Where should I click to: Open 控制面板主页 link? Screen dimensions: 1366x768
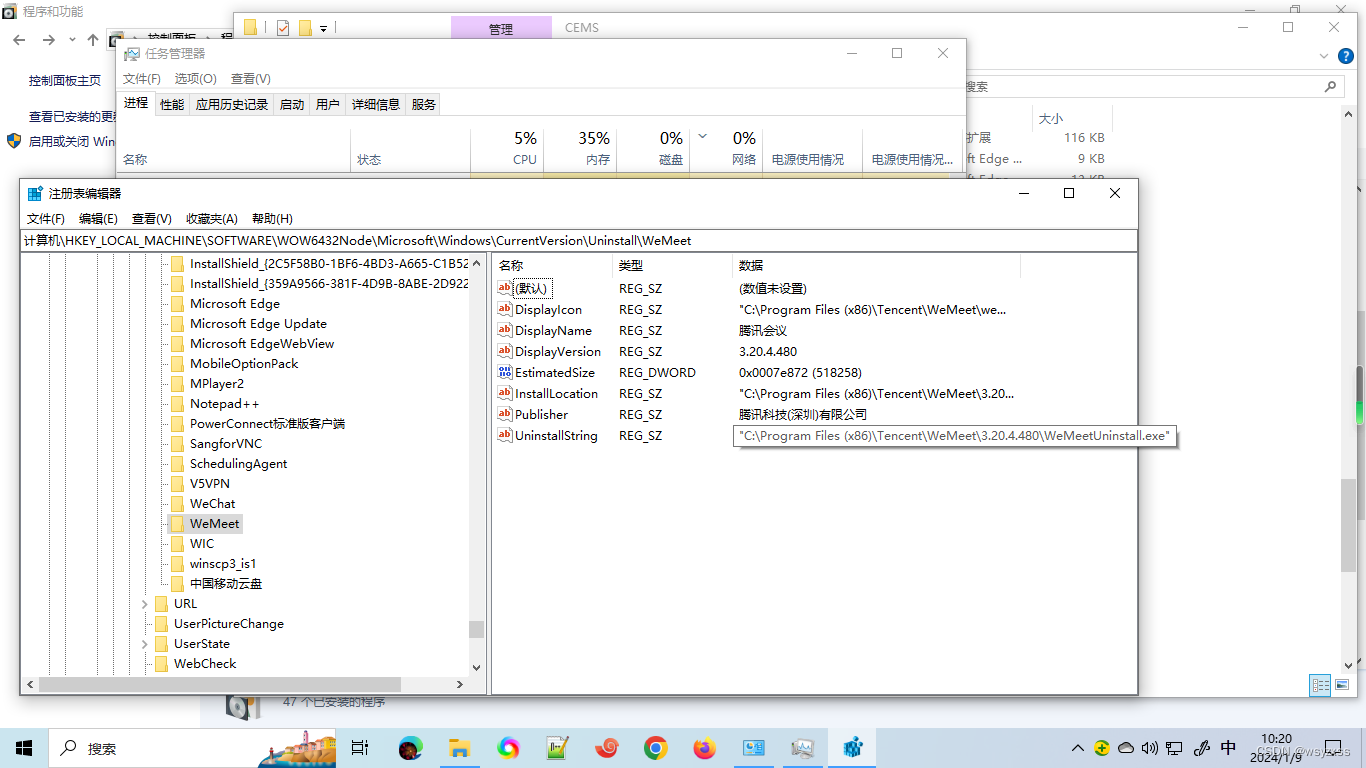point(65,80)
